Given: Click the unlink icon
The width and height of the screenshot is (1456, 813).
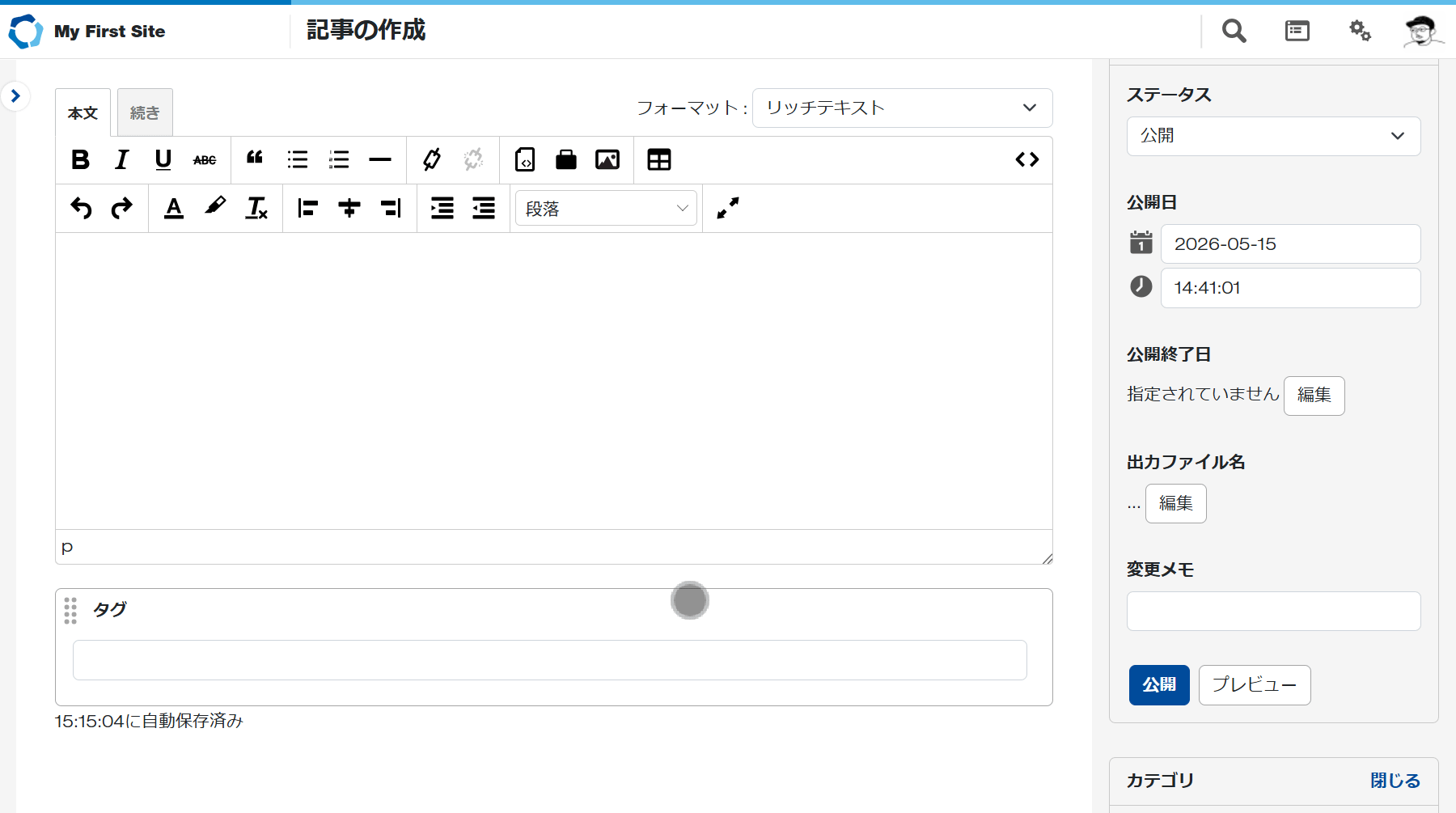Looking at the screenshot, I should pyautogui.click(x=473, y=159).
